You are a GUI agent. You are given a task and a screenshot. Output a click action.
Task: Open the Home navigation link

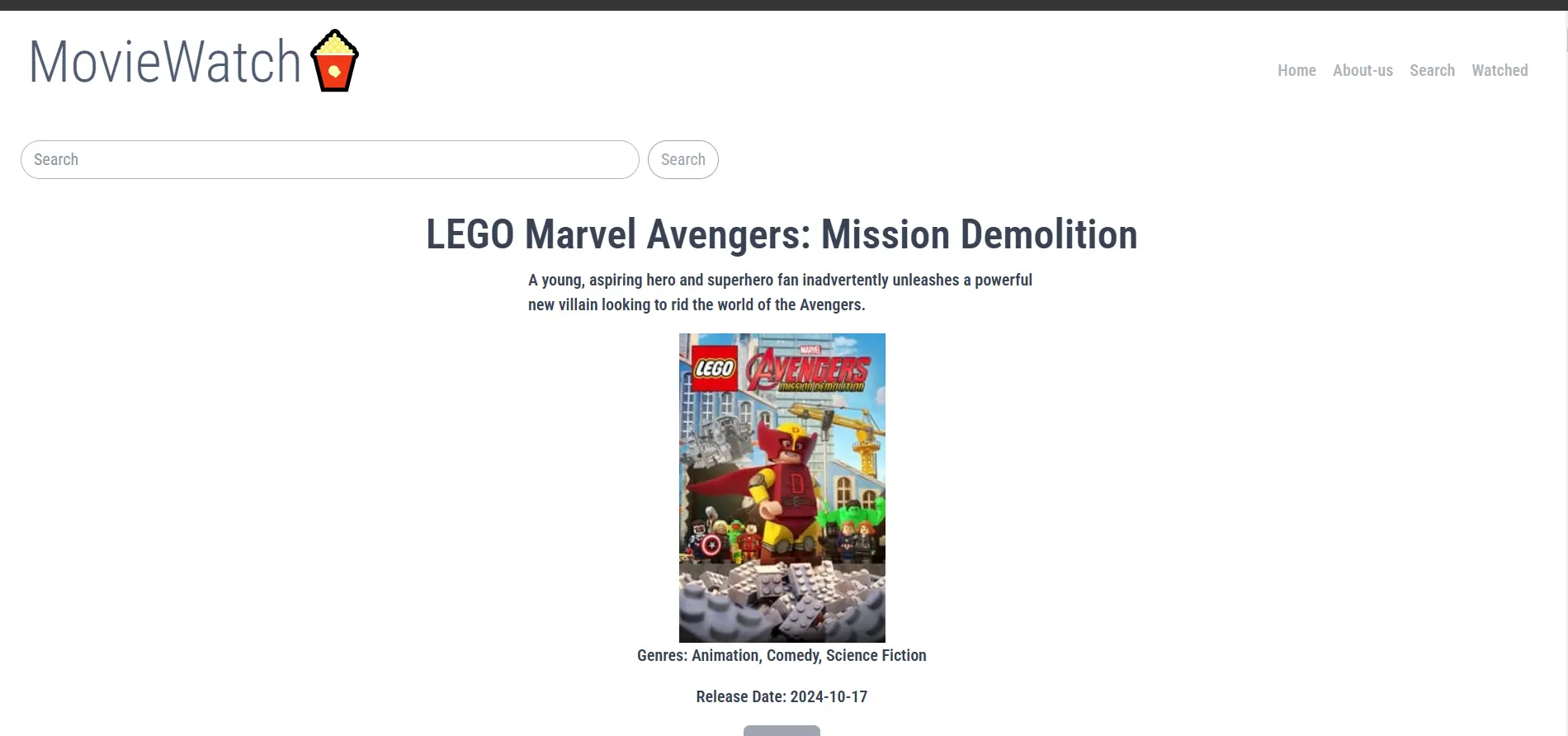1296,70
